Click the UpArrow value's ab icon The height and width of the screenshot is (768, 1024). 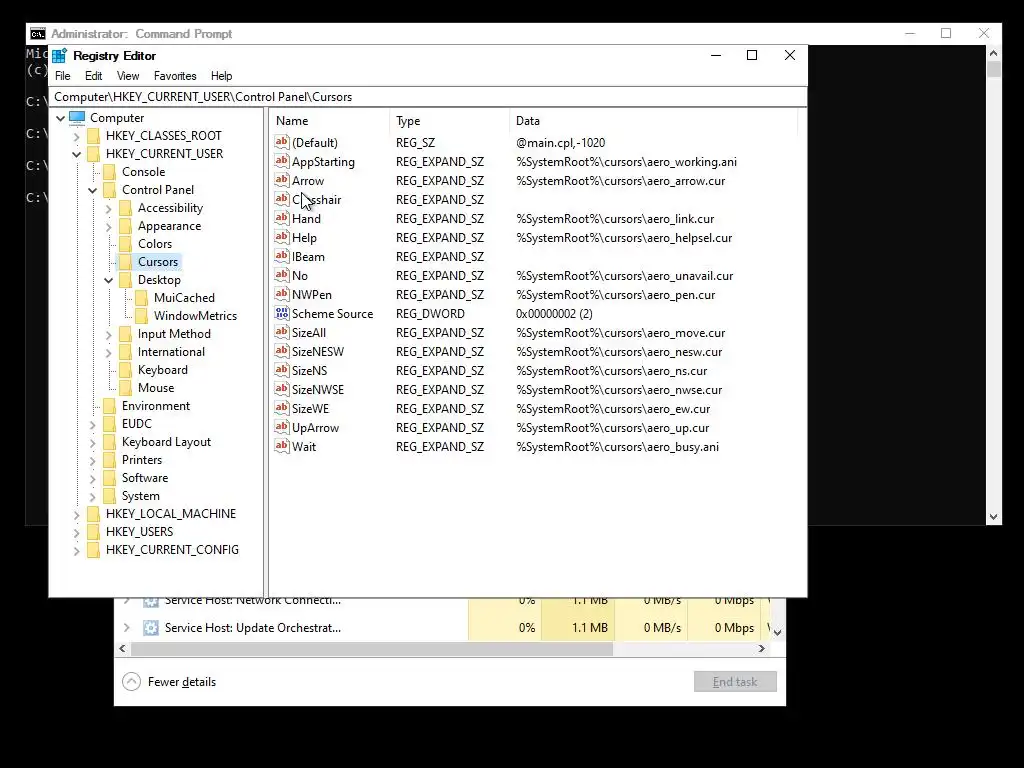click(281, 427)
